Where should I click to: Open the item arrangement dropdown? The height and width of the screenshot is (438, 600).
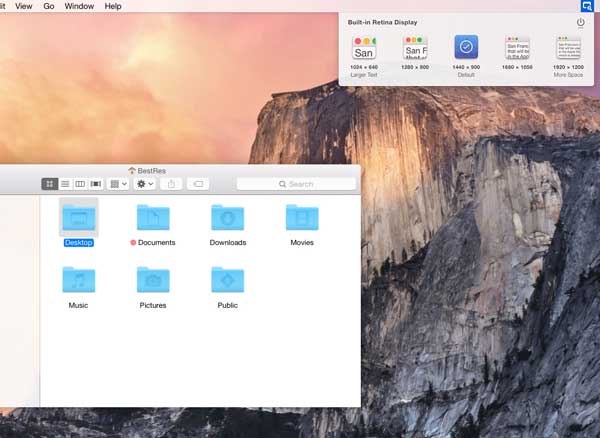(118, 184)
